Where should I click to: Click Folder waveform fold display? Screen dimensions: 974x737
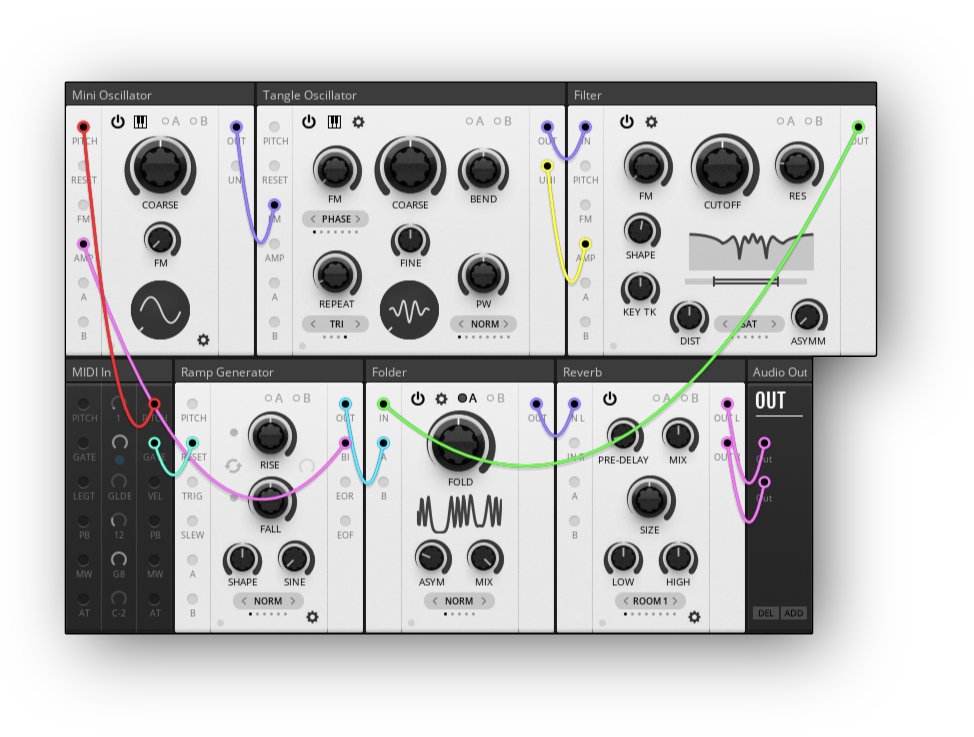click(460, 513)
